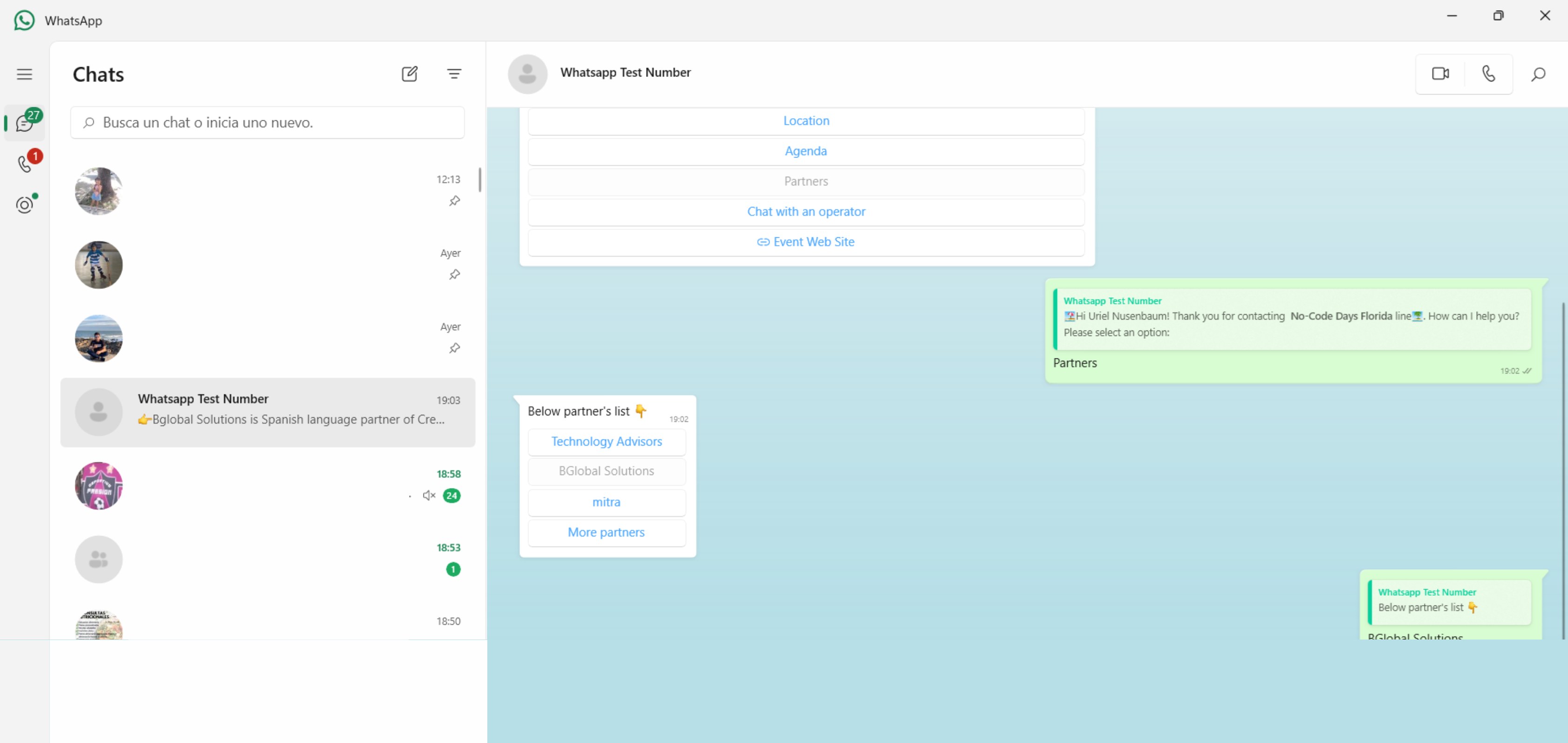Close the WhatsApp window

1544,16
